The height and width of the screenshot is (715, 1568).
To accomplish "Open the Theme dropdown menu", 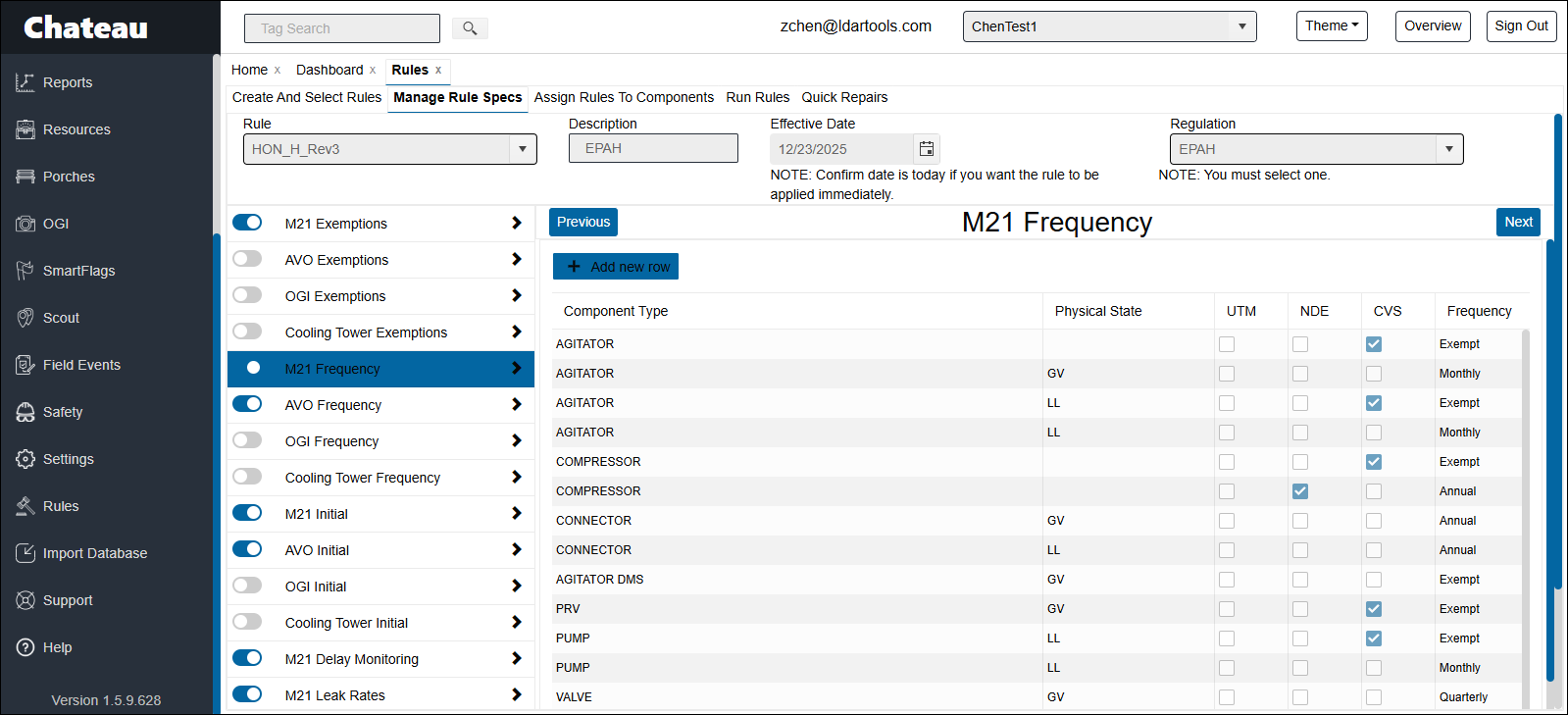I will [1331, 26].
